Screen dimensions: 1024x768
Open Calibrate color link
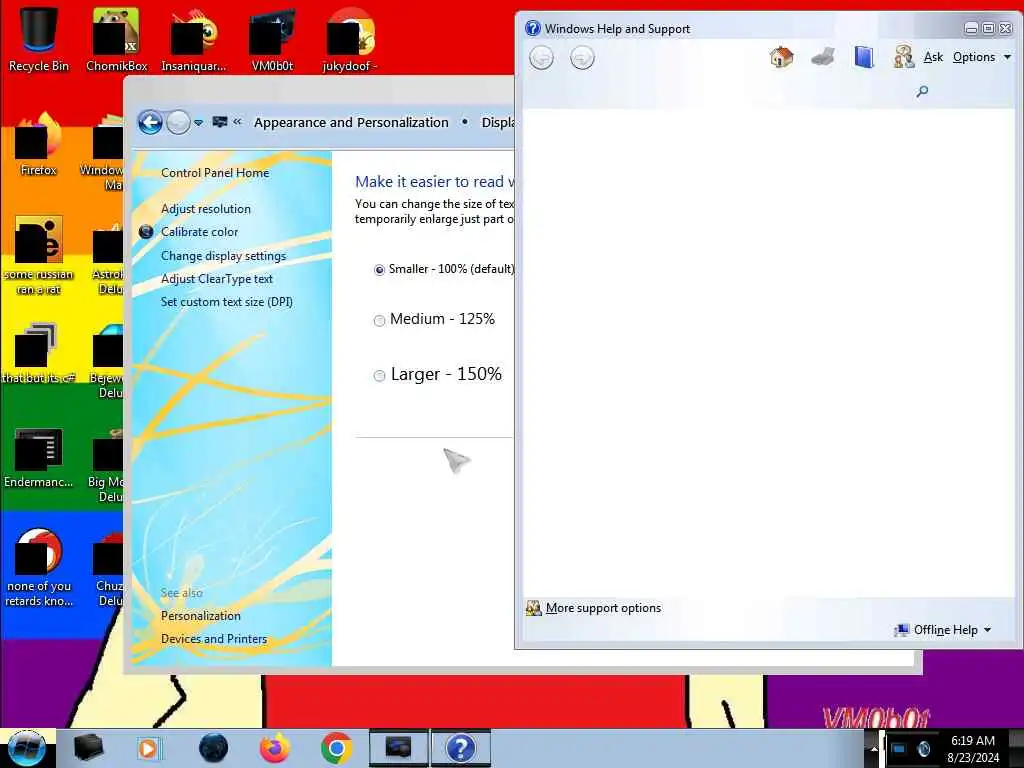click(199, 232)
